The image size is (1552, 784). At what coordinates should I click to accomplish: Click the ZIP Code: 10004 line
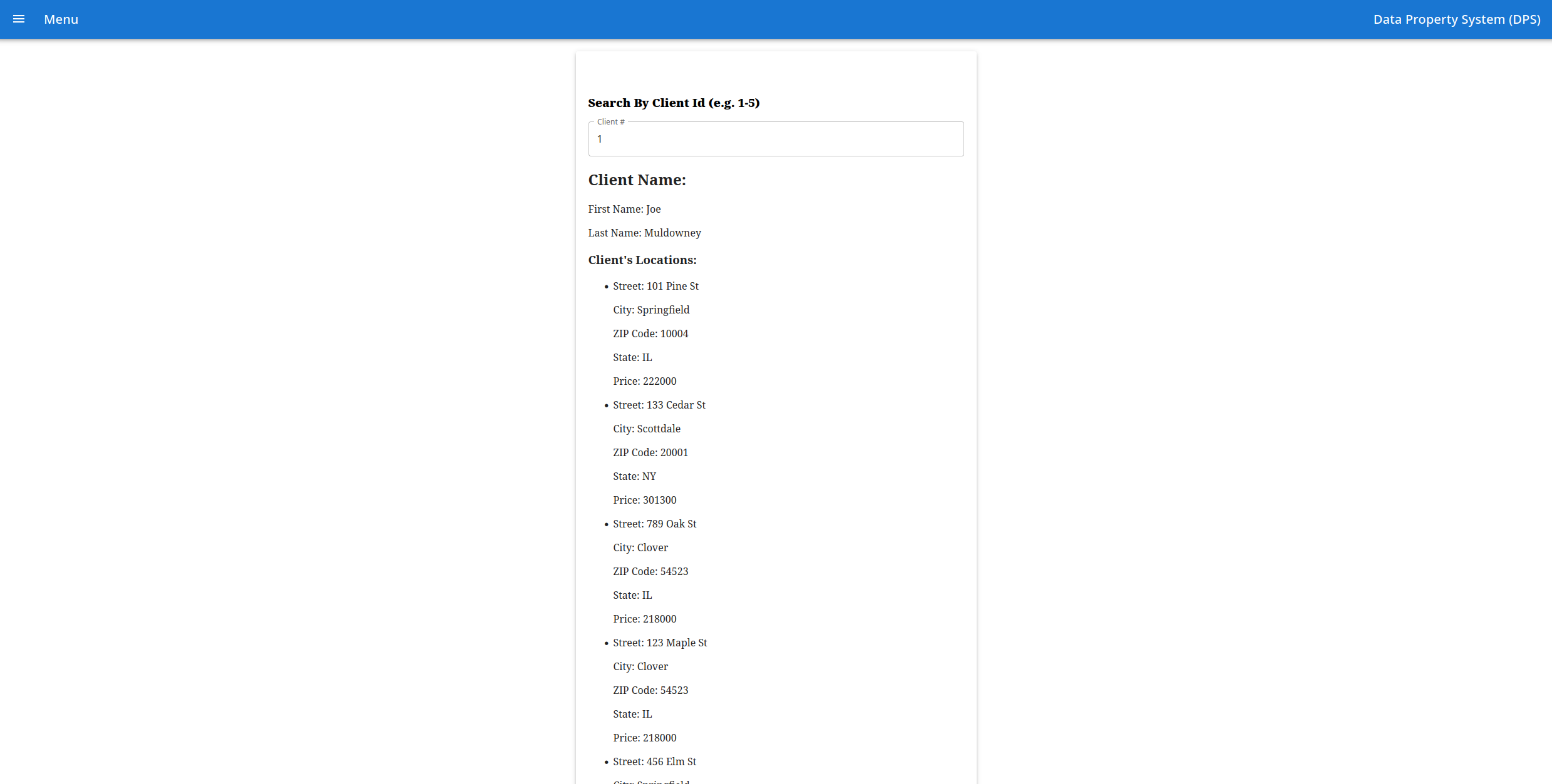click(x=650, y=333)
